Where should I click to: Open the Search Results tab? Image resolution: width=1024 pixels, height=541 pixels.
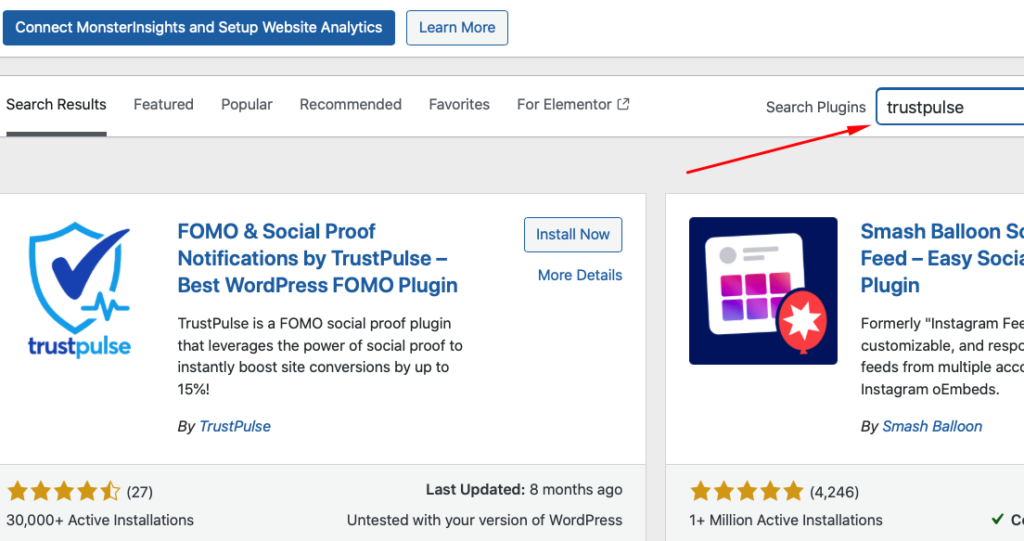(x=56, y=104)
